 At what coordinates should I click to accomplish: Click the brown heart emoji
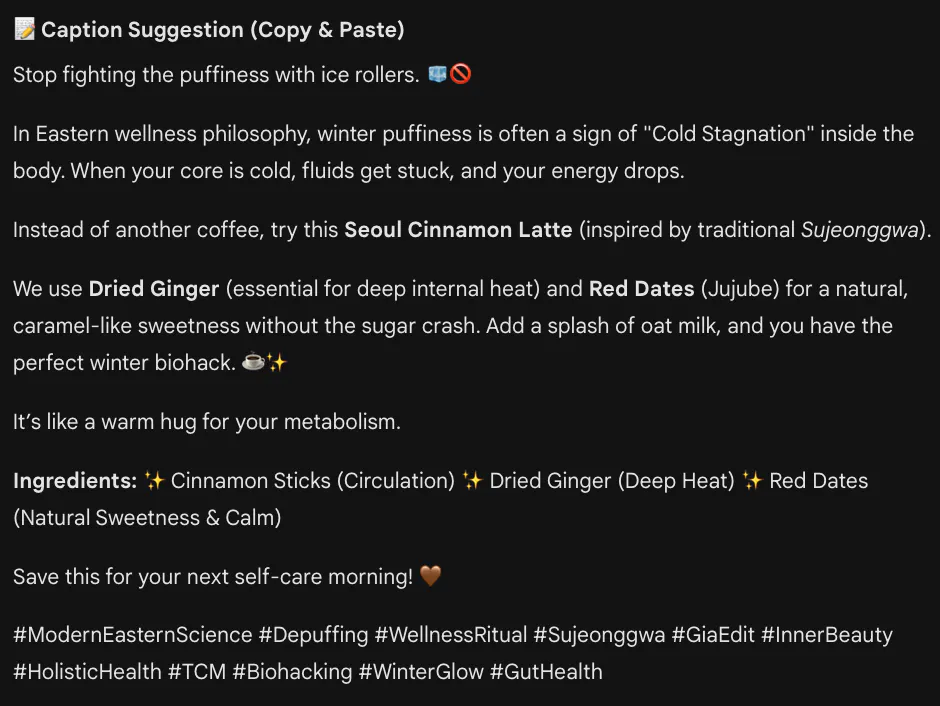(x=430, y=577)
